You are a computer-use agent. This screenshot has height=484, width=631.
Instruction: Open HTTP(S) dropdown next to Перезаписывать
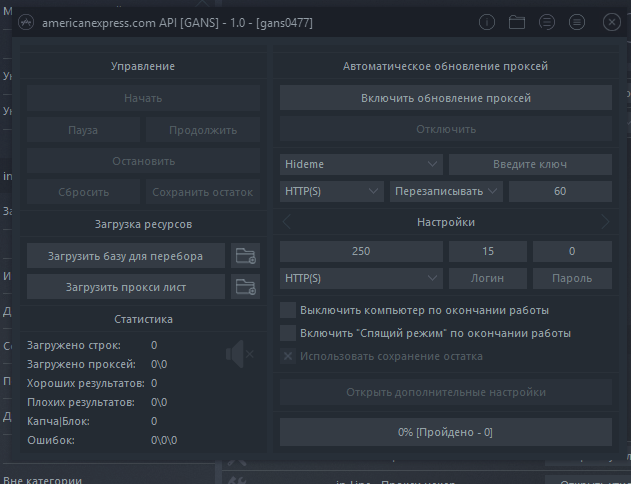click(x=332, y=191)
